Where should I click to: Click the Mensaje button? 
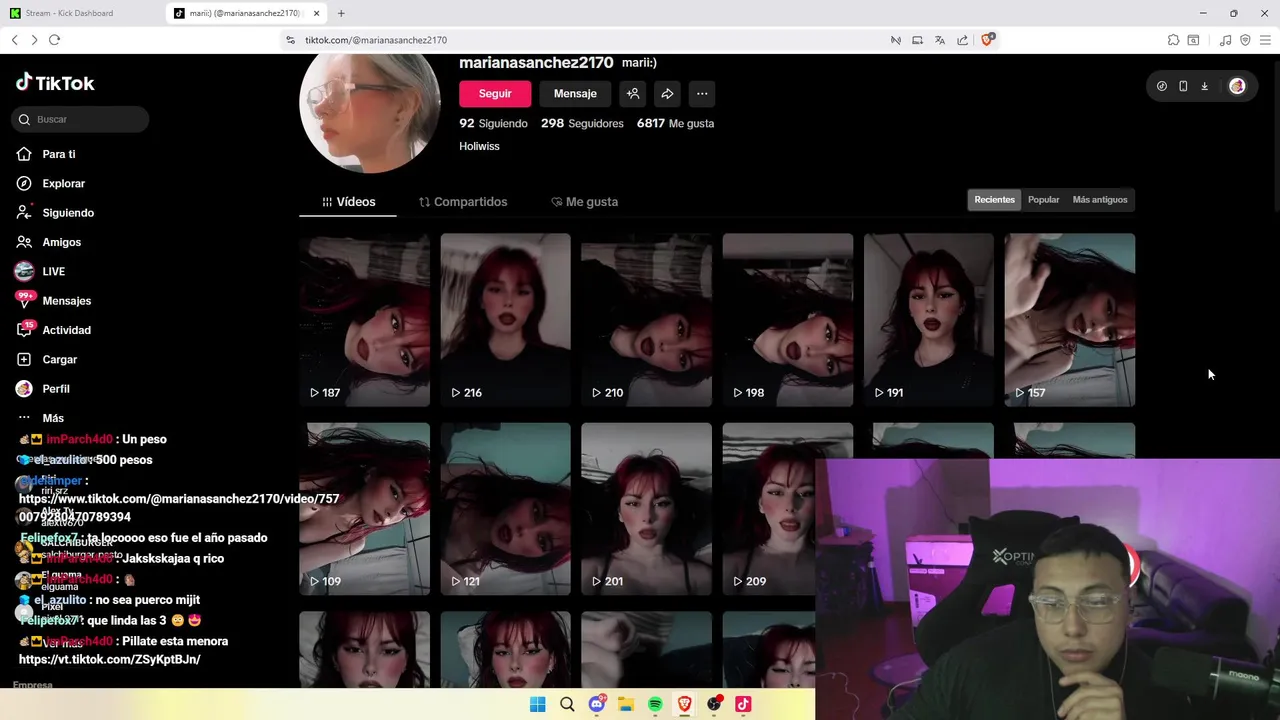(575, 93)
